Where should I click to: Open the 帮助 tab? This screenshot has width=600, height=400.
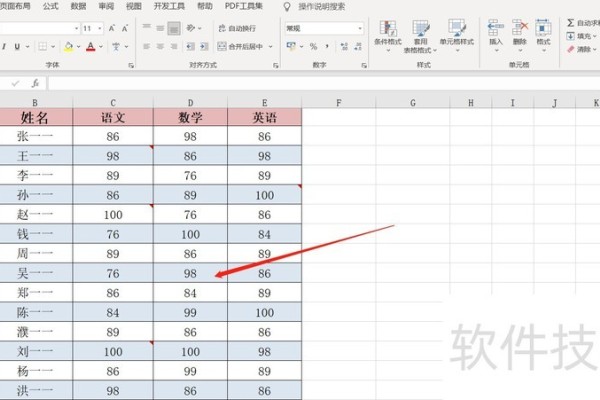204,6
